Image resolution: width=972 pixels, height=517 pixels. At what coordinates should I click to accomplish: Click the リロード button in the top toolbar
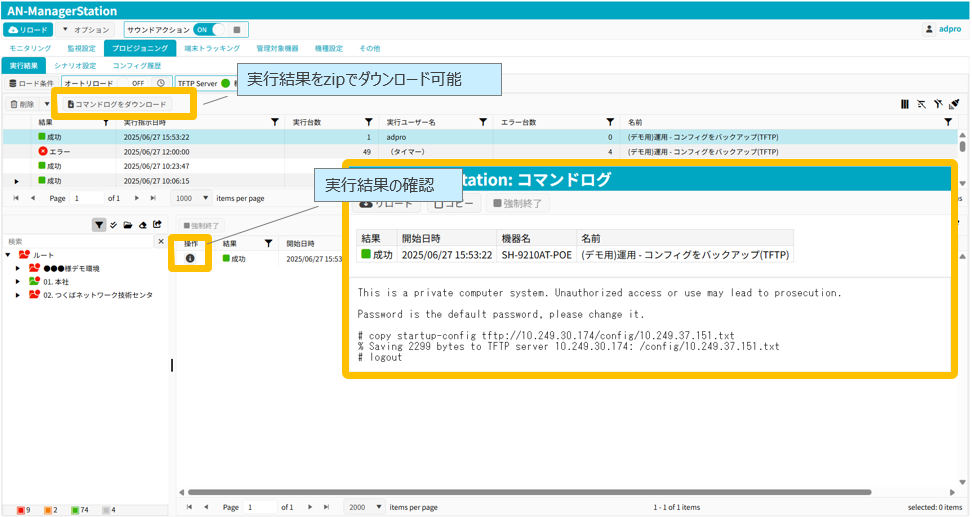28,30
